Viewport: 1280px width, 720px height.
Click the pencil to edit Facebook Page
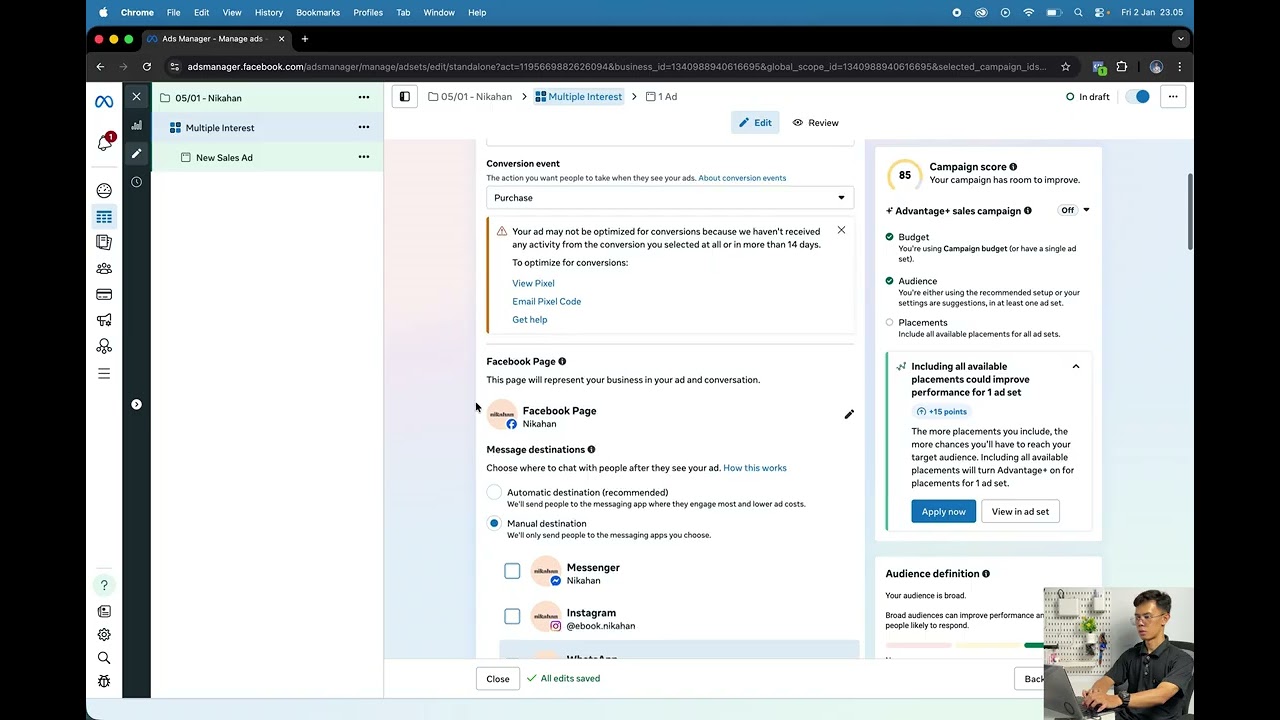tap(849, 414)
